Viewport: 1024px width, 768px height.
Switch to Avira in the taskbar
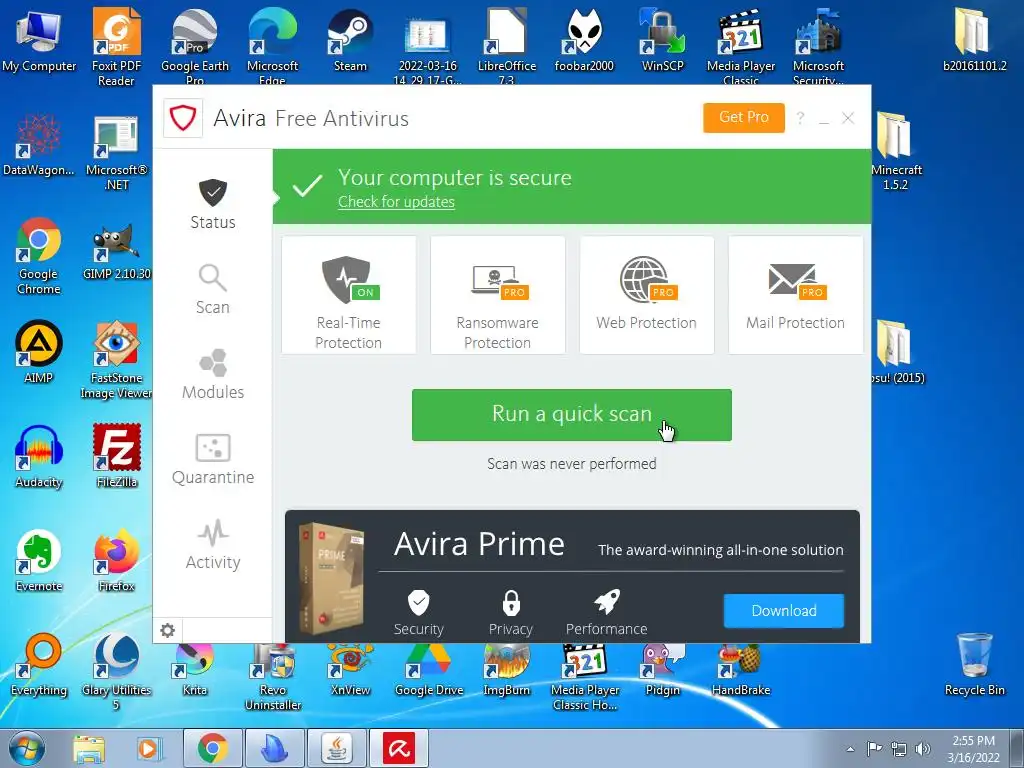pos(399,748)
